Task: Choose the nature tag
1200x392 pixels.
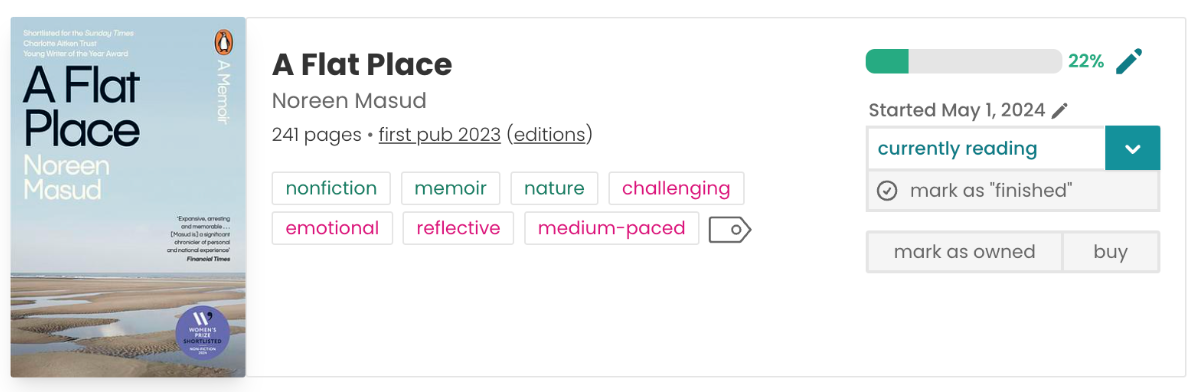Action: point(554,188)
